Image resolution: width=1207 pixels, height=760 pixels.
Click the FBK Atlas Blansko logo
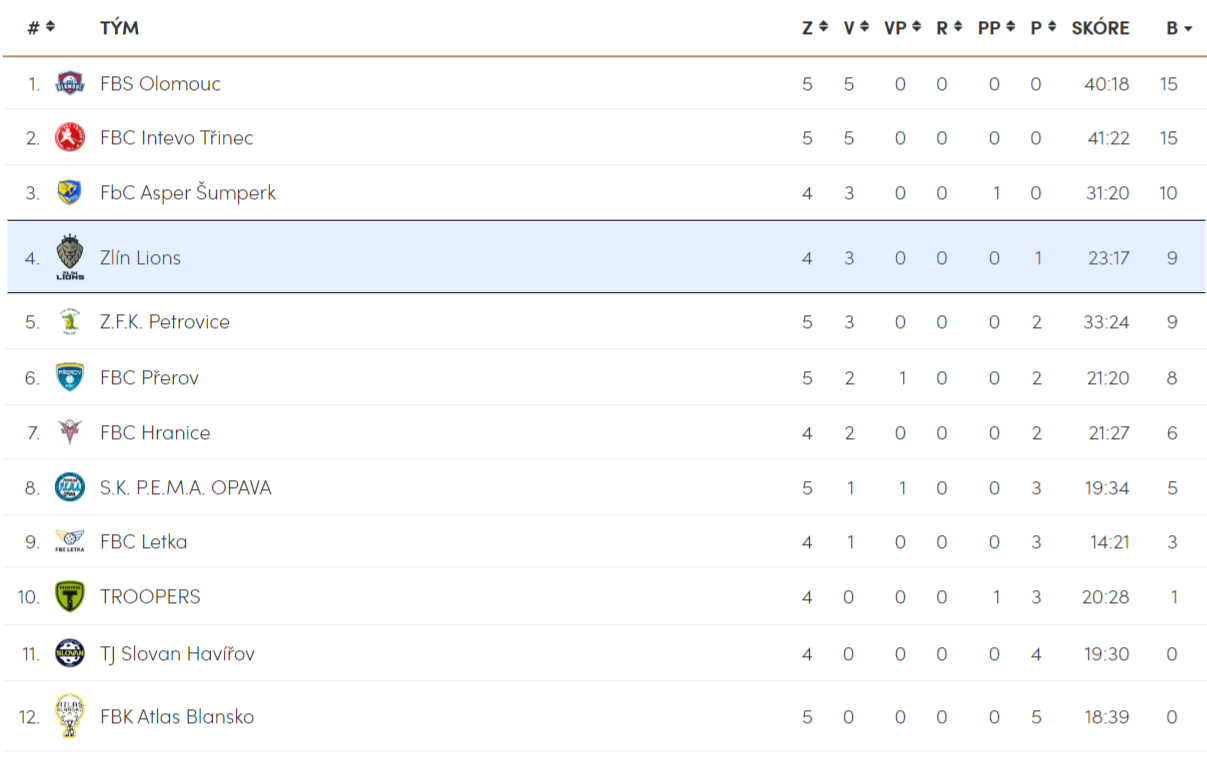pos(69,716)
